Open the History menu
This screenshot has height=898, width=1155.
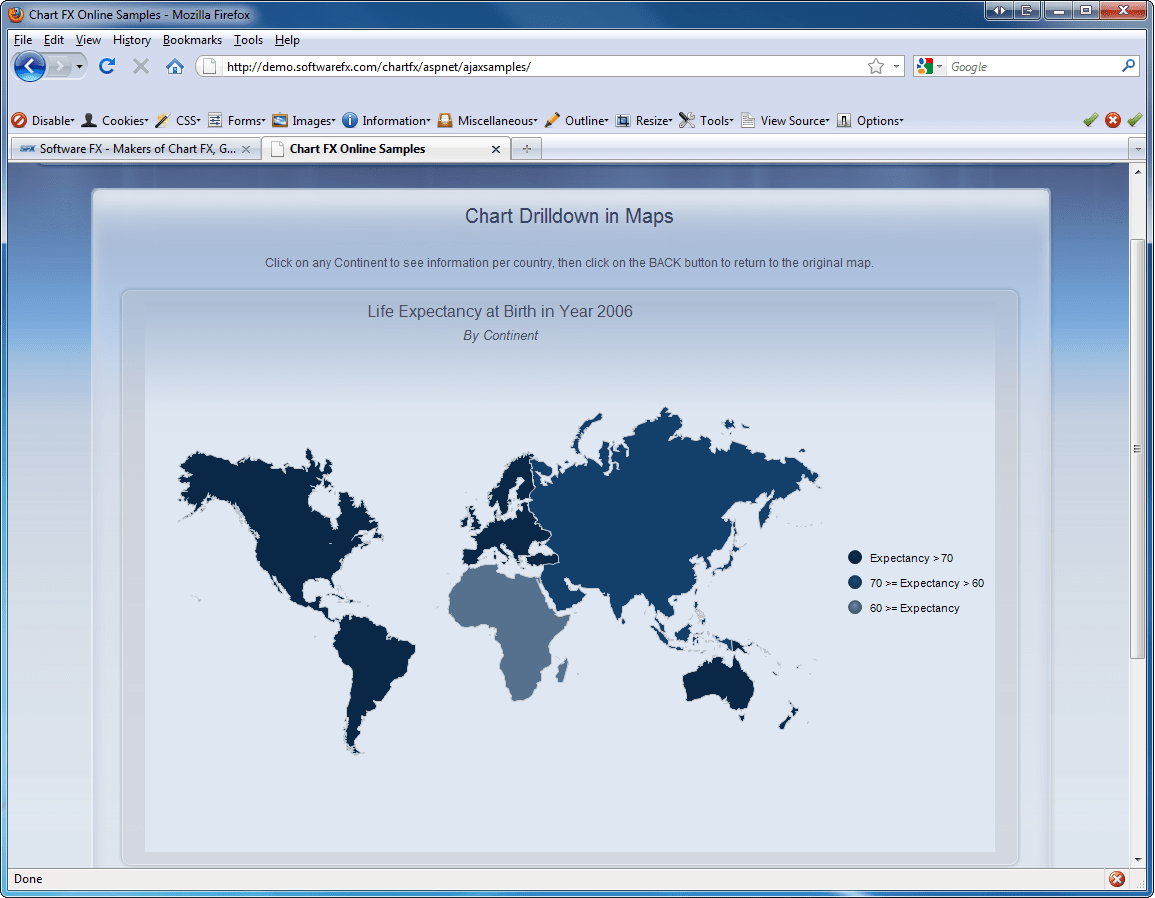tap(131, 40)
